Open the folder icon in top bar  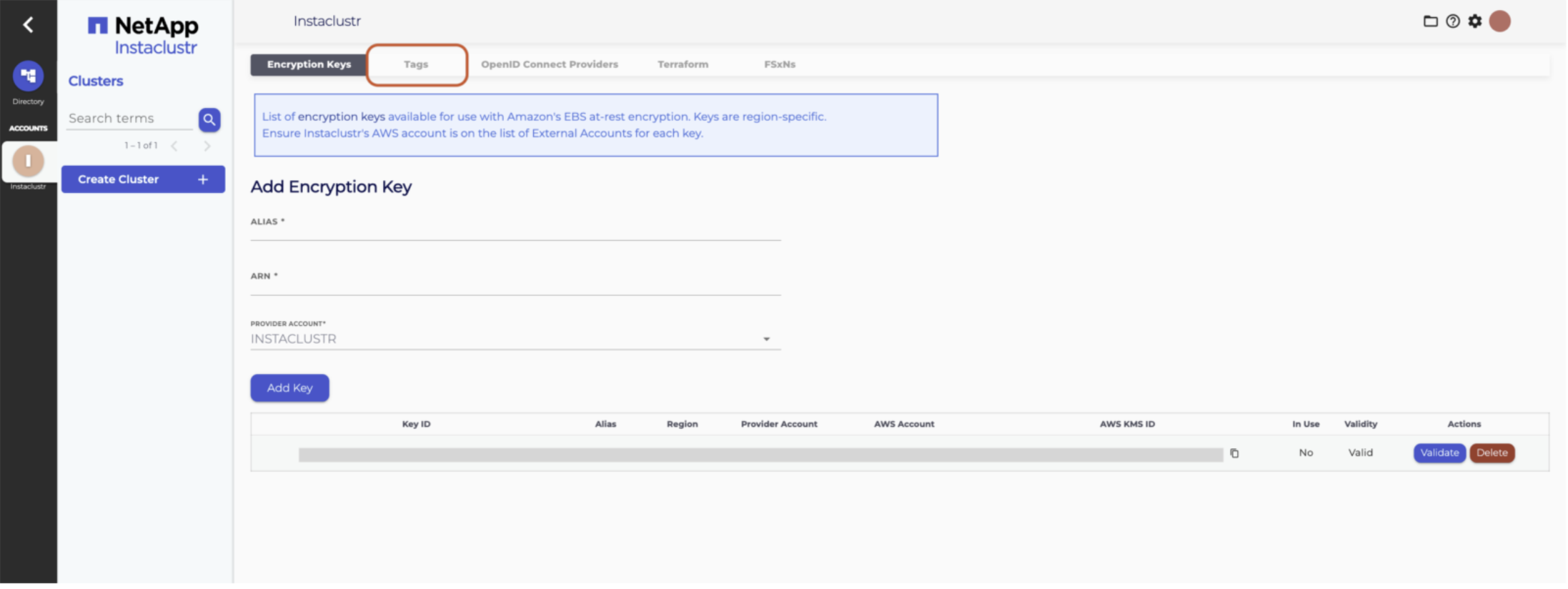1430,21
